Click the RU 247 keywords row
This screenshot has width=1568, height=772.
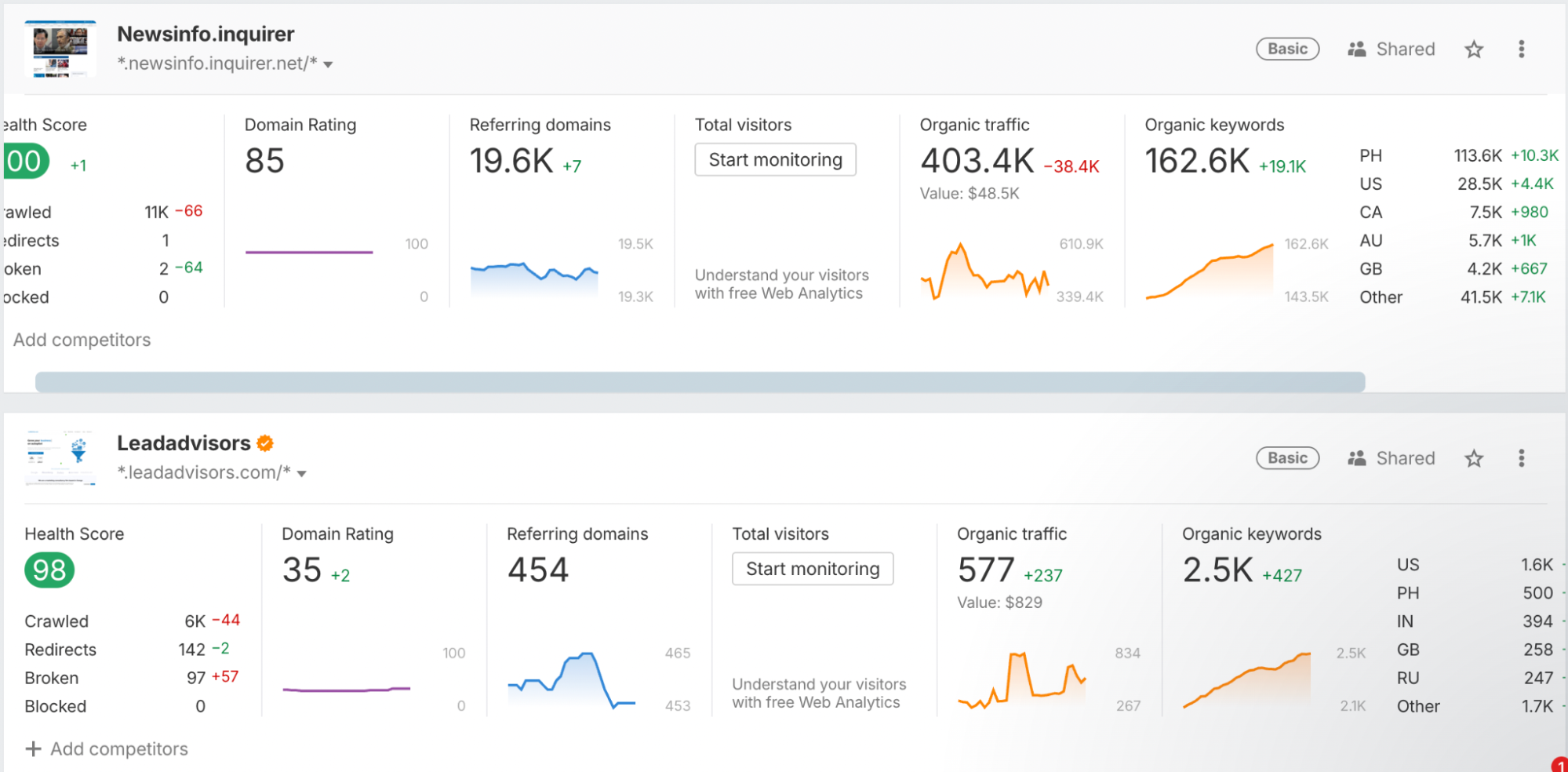coord(1482,678)
